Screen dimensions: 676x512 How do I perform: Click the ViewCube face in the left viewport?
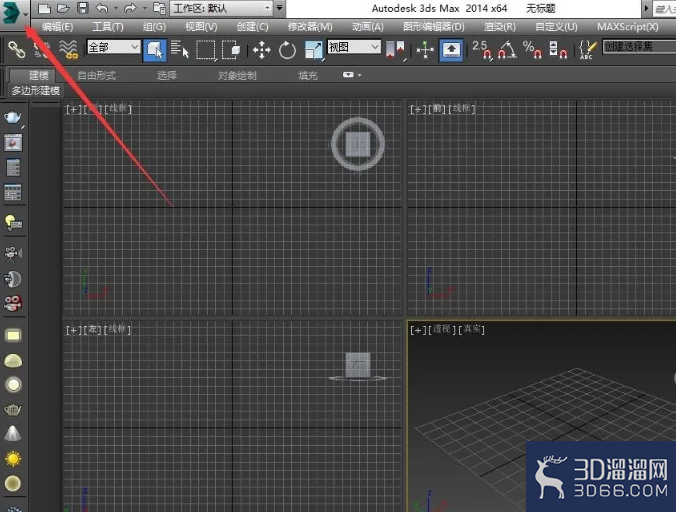click(x=358, y=365)
